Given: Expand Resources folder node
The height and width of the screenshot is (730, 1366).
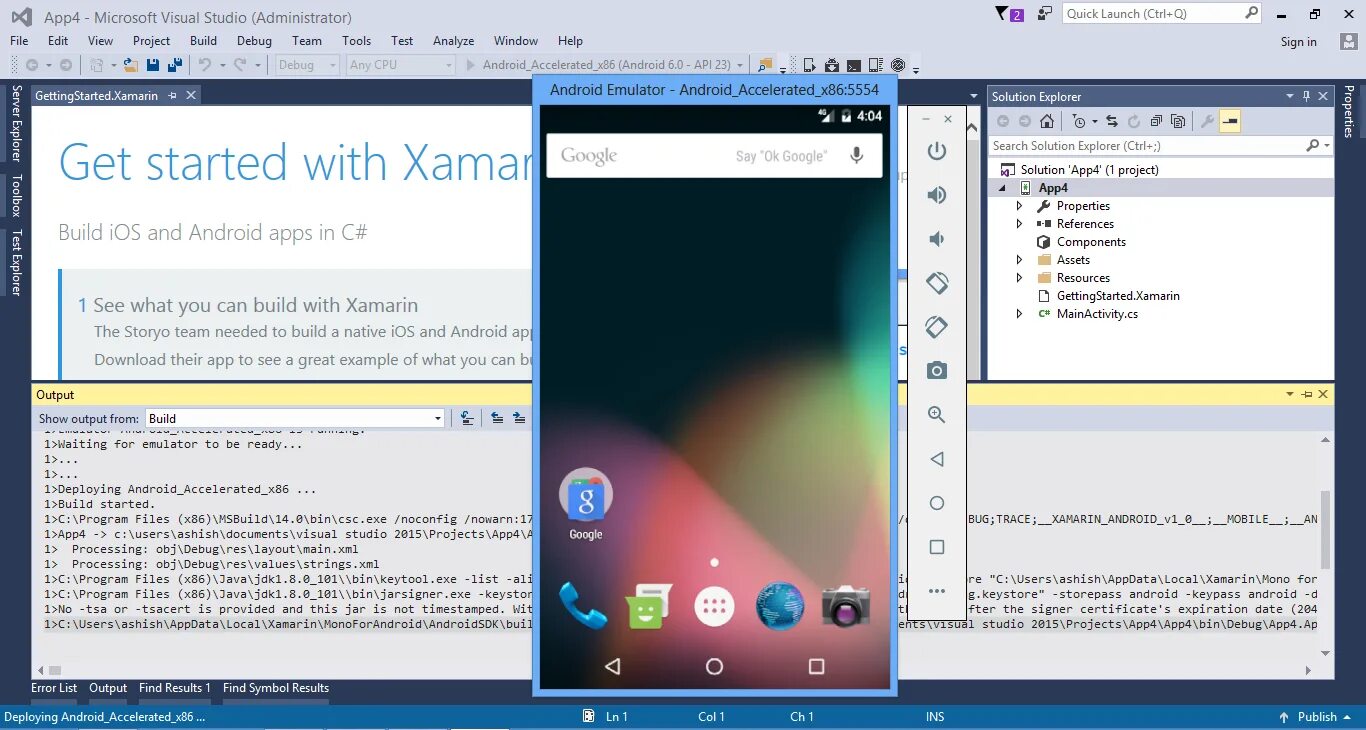Looking at the screenshot, I should pyautogui.click(x=1019, y=278).
